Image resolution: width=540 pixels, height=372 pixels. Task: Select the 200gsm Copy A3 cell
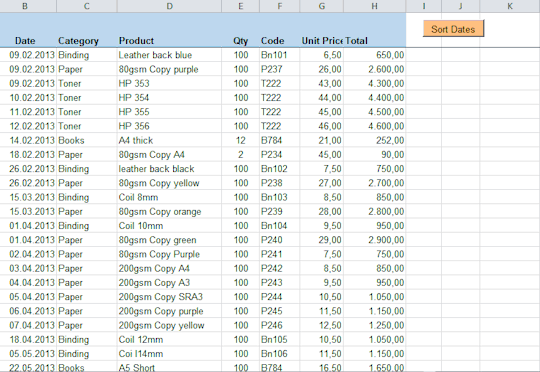tap(169, 283)
